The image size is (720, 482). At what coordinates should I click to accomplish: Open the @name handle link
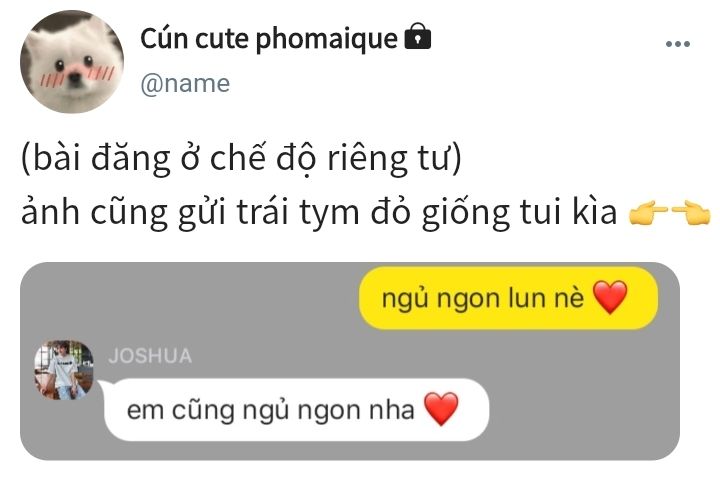(185, 84)
